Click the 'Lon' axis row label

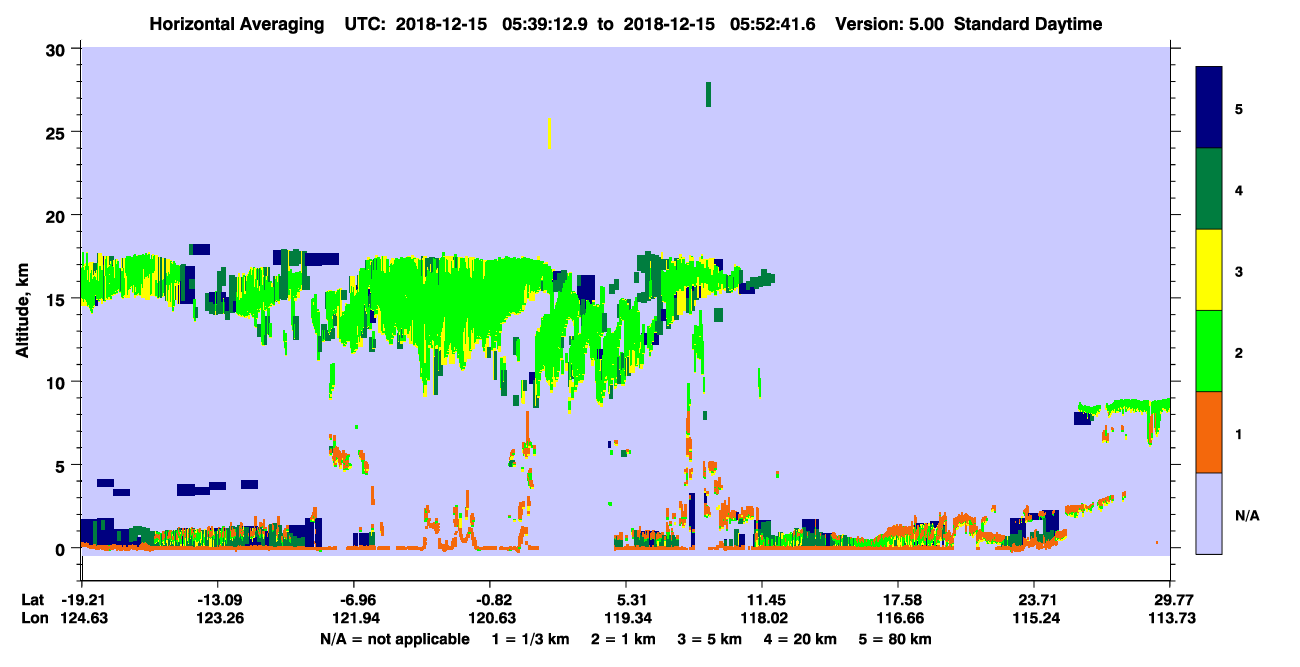pos(34,618)
